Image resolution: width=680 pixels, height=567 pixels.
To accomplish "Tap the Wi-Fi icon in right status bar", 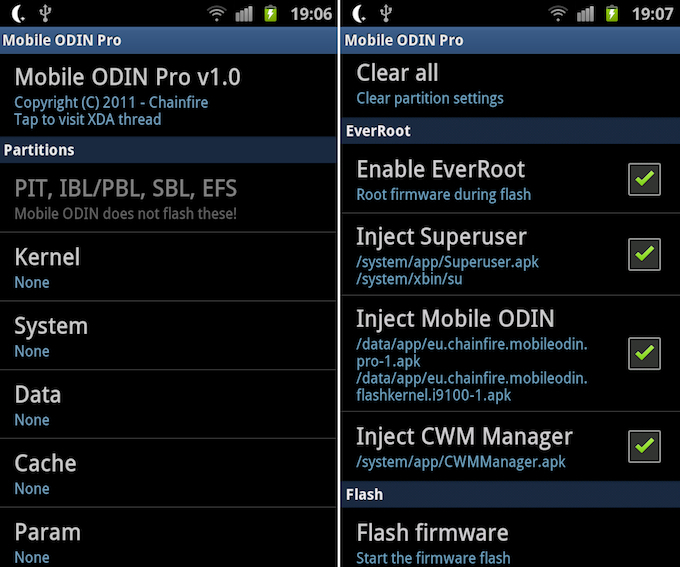I will pyautogui.click(x=559, y=14).
